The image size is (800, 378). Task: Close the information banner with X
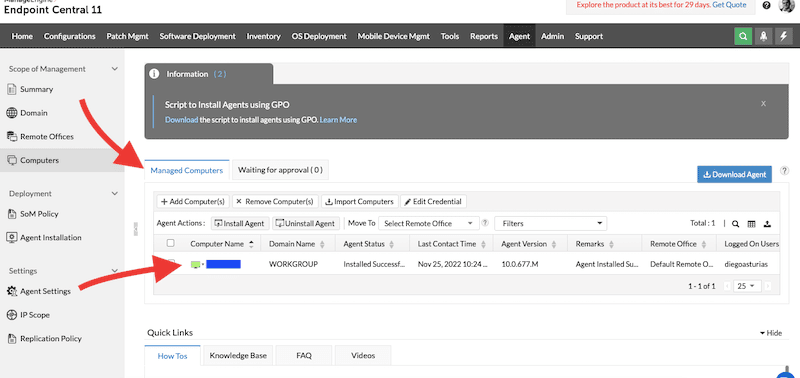click(x=763, y=103)
